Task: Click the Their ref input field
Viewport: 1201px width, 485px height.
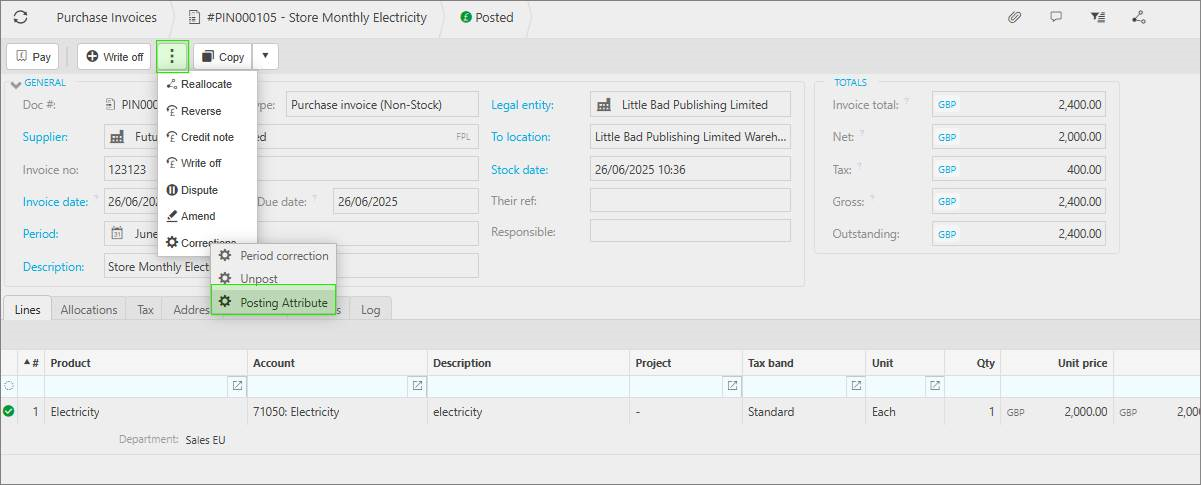Action: [690, 201]
